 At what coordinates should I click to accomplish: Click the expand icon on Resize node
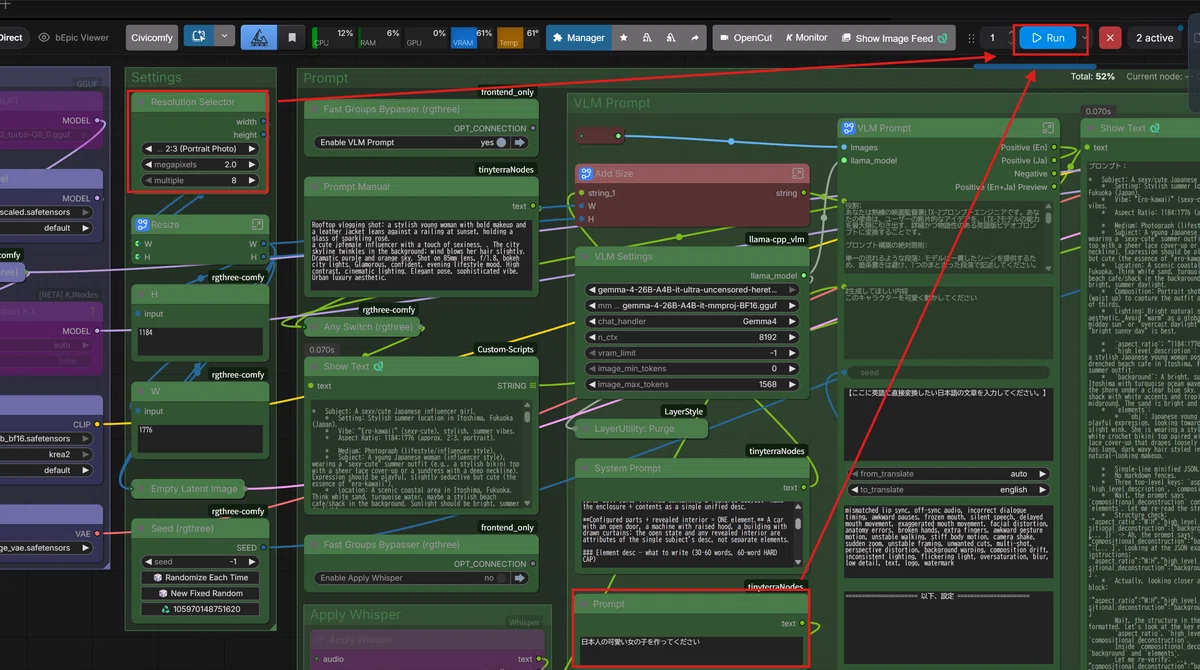(x=257, y=225)
